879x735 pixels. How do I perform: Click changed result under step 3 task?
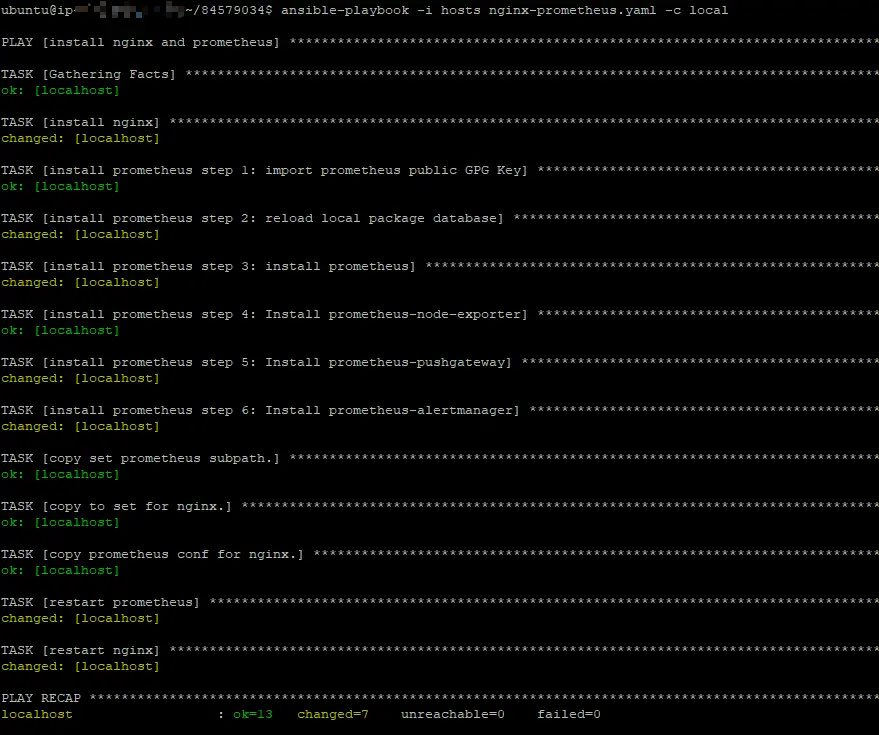(80, 282)
